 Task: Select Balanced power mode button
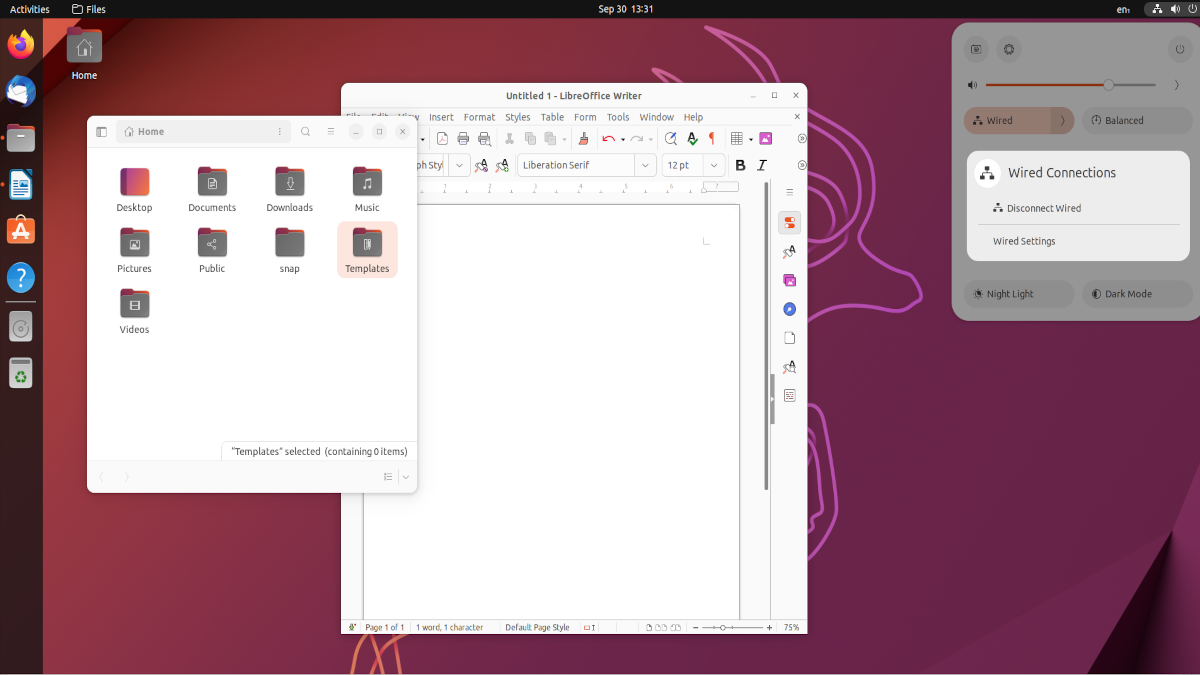click(1136, 120)
